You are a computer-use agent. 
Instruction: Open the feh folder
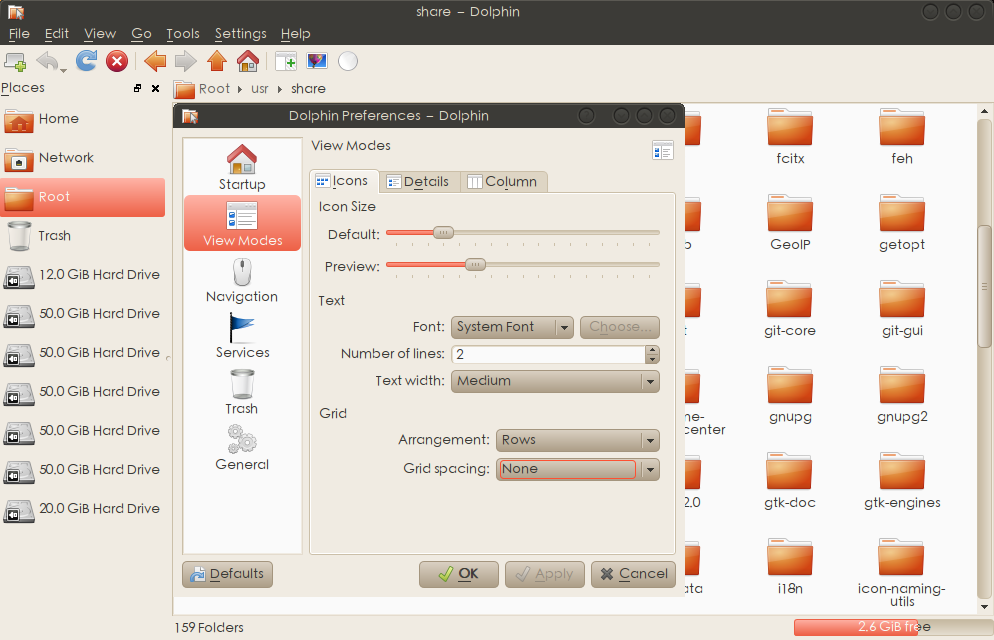click(902, 136)
